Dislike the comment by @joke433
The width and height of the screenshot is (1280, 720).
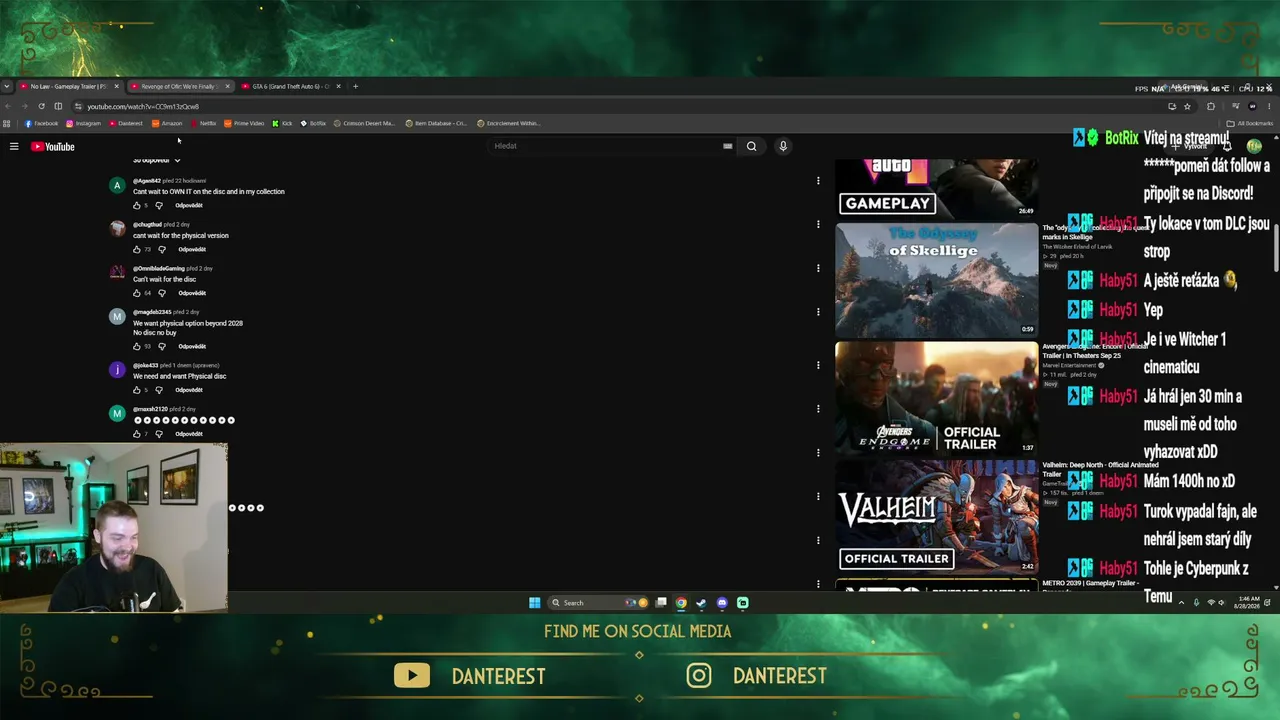coord(159,390)
